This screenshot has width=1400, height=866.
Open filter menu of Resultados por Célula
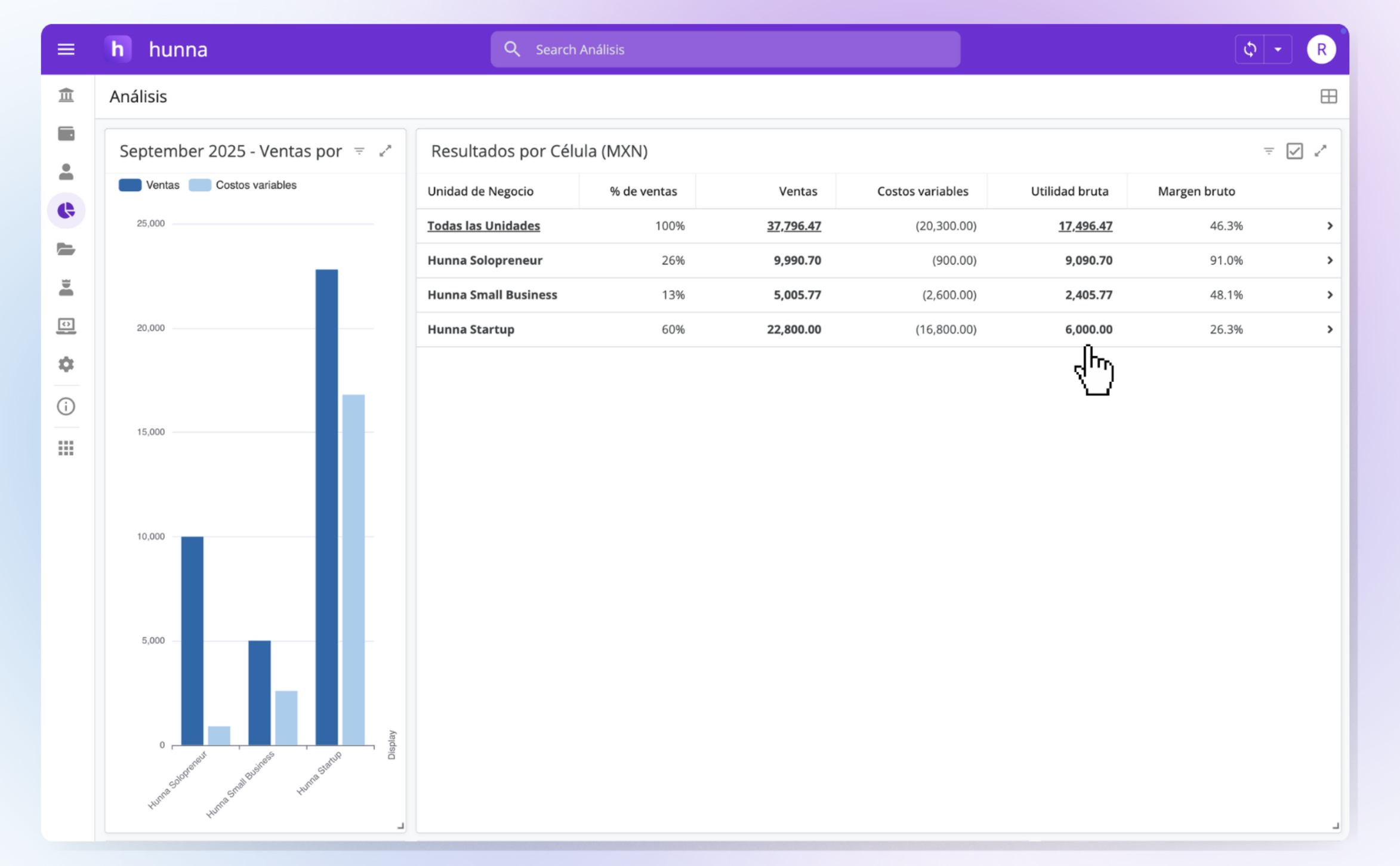[1269, 151]
